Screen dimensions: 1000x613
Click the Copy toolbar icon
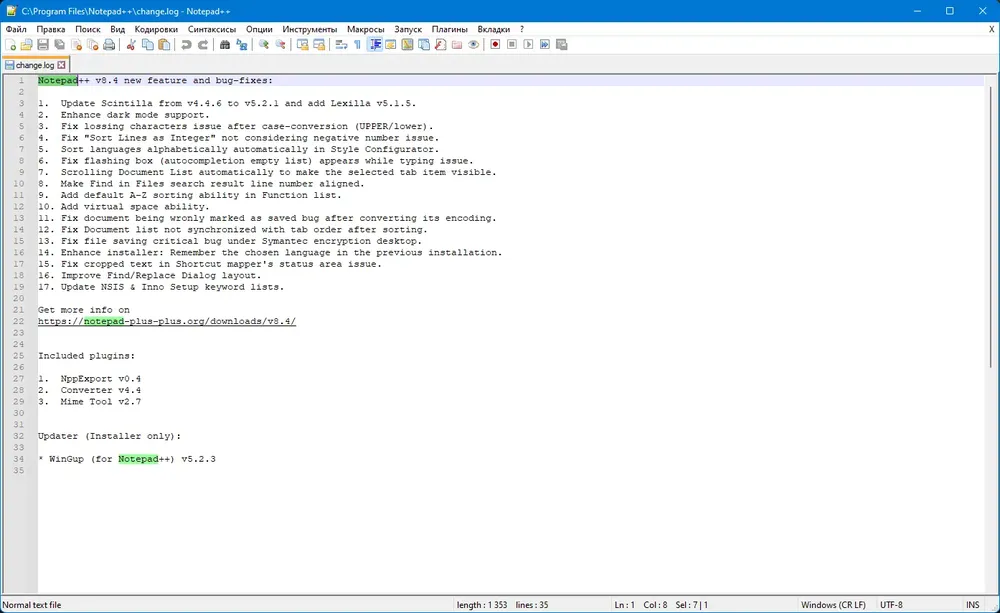pyautogui.click(x=147, y=45)
